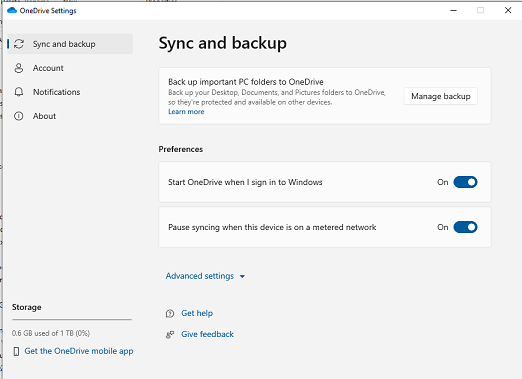Click the Notifications bell icon
This screenshot has height=379, width=522.
pos(19,92)
